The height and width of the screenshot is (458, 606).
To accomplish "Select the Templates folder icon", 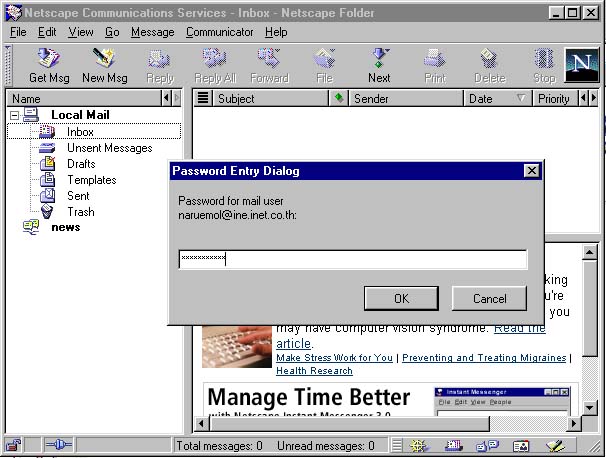I will click(x=48, y=179).
